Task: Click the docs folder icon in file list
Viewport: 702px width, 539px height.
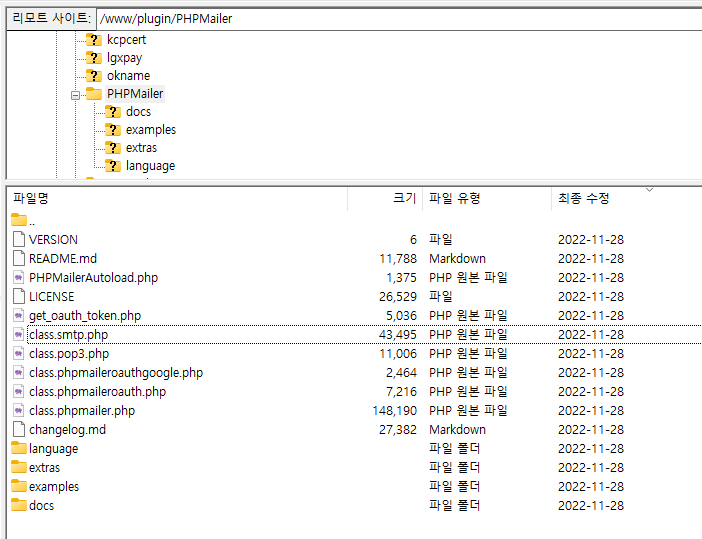Action: 19,505
